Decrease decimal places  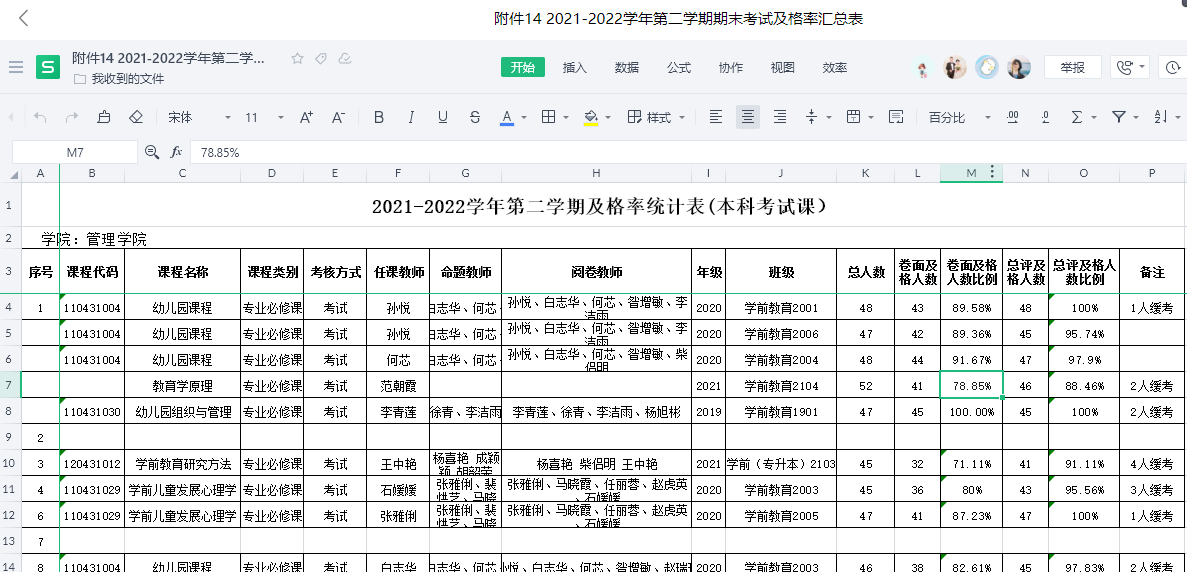(1045, 117)
